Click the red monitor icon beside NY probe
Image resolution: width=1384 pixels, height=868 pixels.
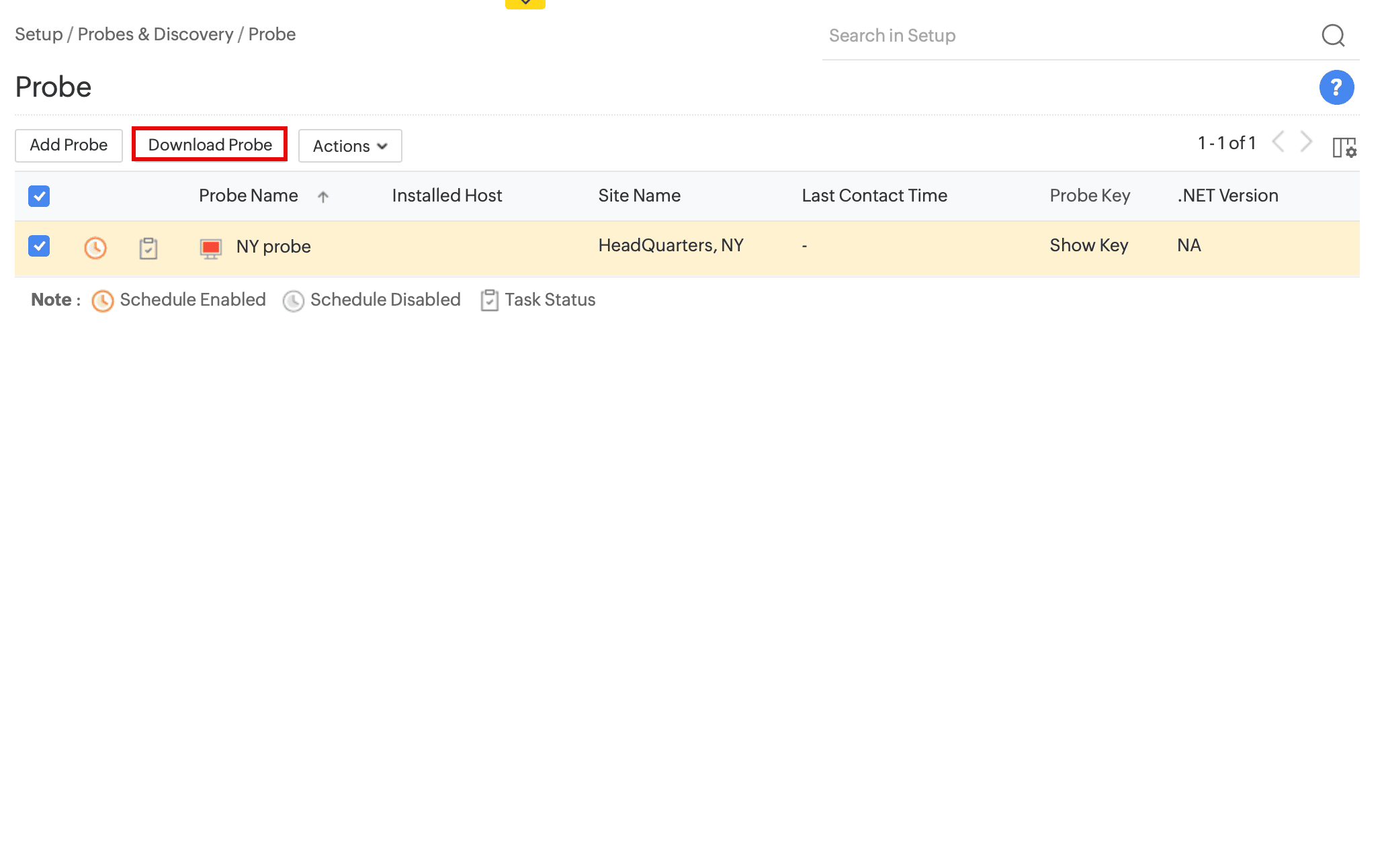(211, 249)
